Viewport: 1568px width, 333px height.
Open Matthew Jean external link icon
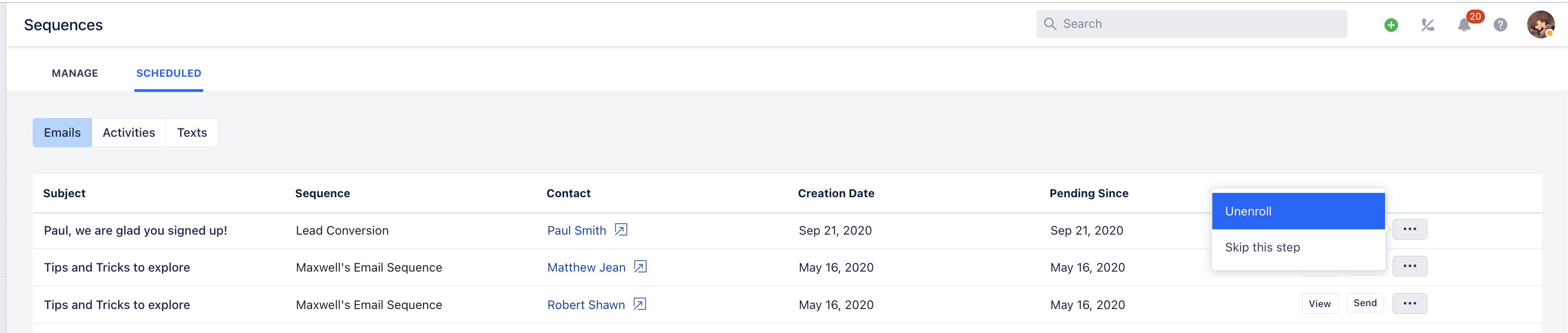(640, 267)
